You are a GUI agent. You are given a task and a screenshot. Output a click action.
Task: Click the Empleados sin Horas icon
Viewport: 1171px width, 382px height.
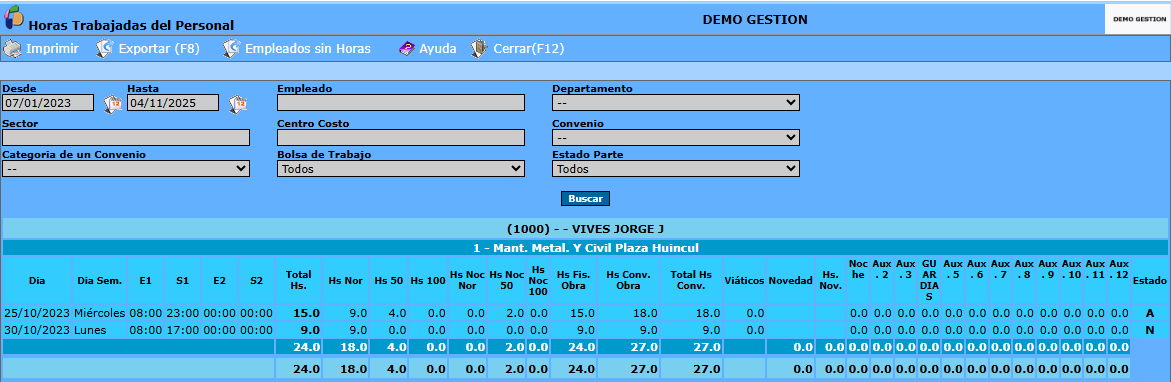[x=232, y=49]
